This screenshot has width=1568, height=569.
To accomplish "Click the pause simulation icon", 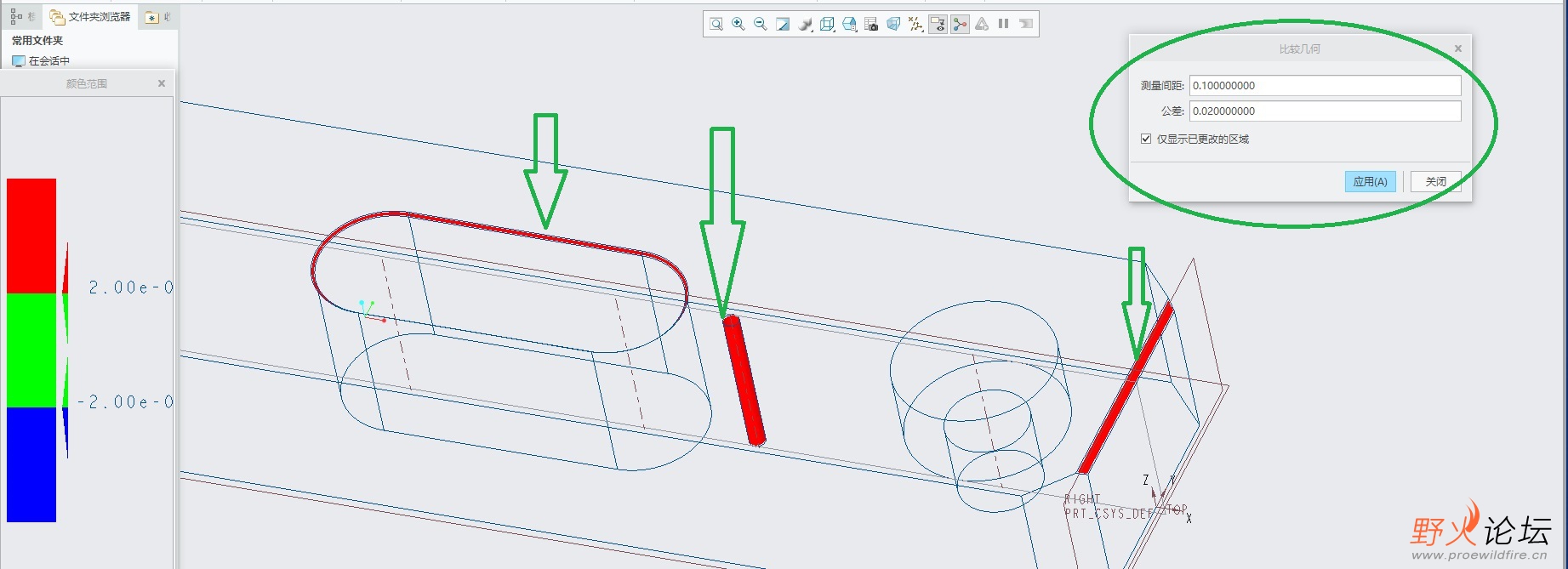I will pos(1004,24).
